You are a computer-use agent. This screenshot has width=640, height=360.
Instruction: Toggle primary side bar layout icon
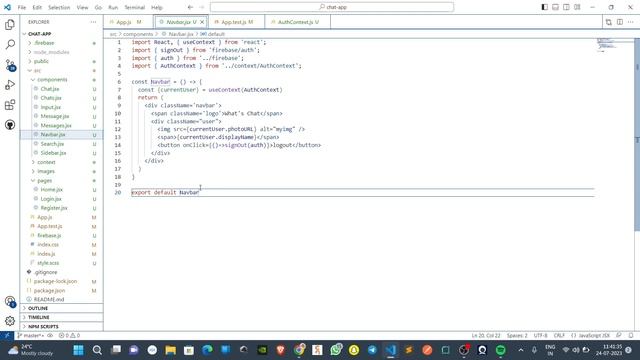point(544,7)
